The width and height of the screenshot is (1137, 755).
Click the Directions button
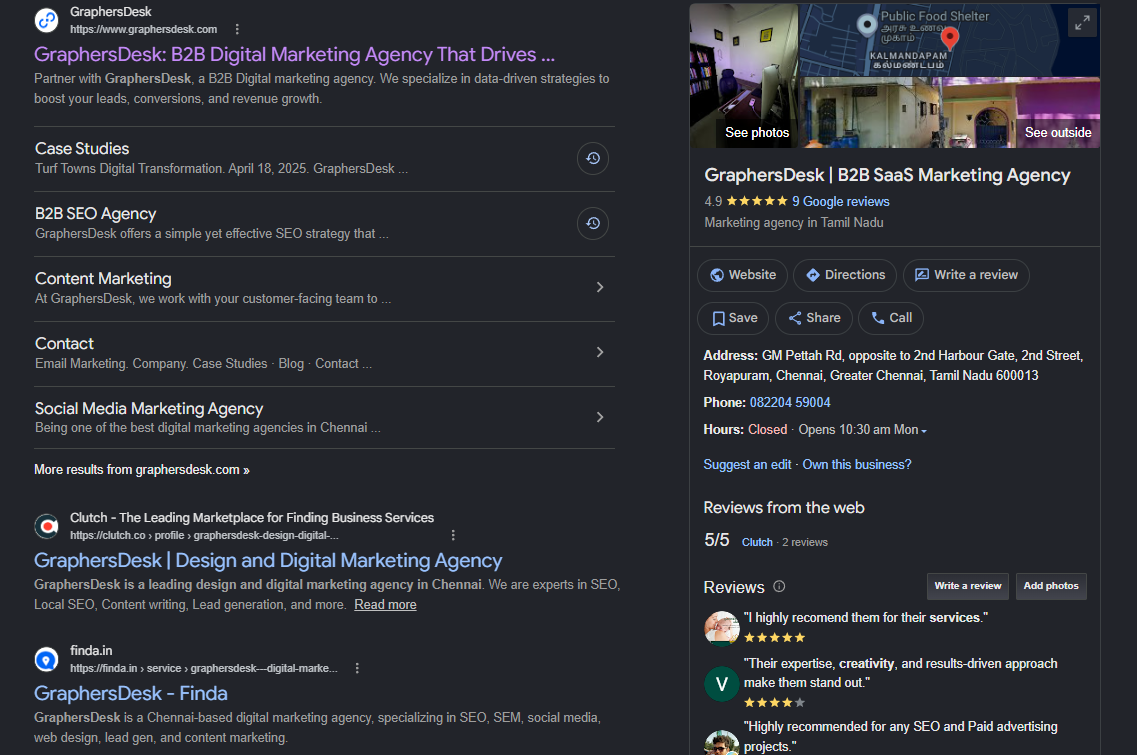click(x=845, y=276)
